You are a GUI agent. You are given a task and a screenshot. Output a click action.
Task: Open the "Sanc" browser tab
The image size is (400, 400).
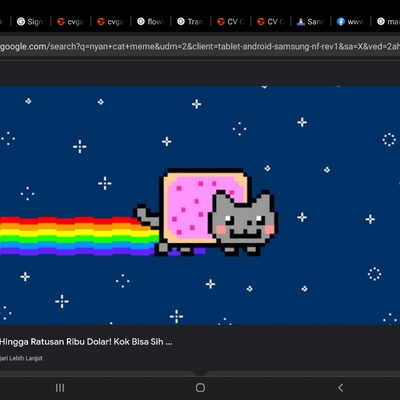point(310,22)
